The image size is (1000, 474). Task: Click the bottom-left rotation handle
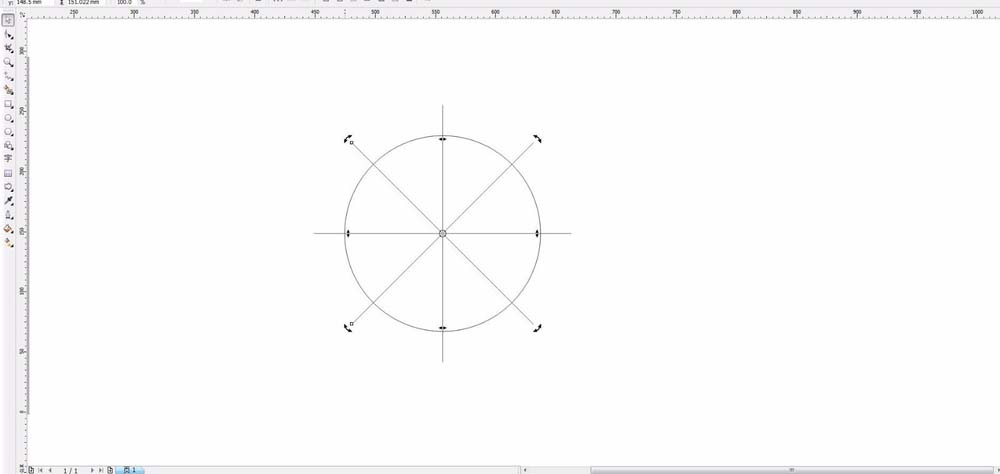click(x=348, y=328)
